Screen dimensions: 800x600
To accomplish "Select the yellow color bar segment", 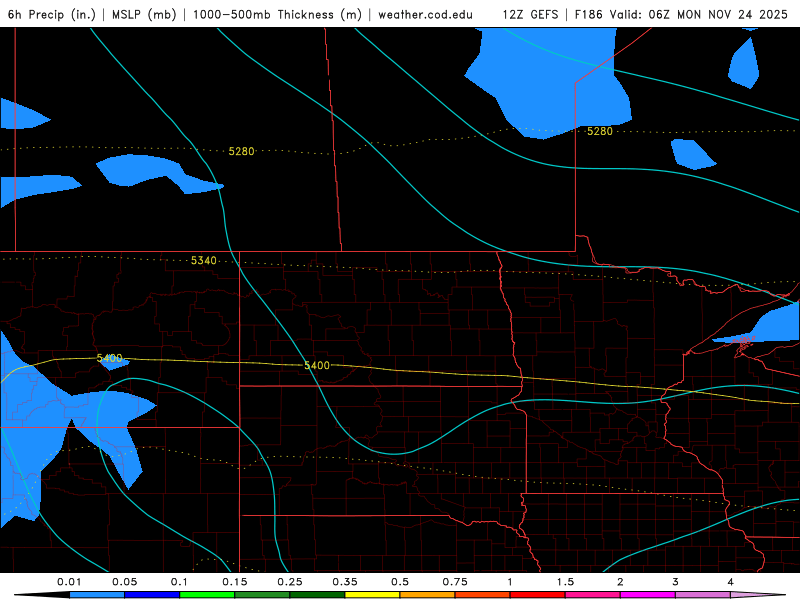I will click(x=372, y=595).
